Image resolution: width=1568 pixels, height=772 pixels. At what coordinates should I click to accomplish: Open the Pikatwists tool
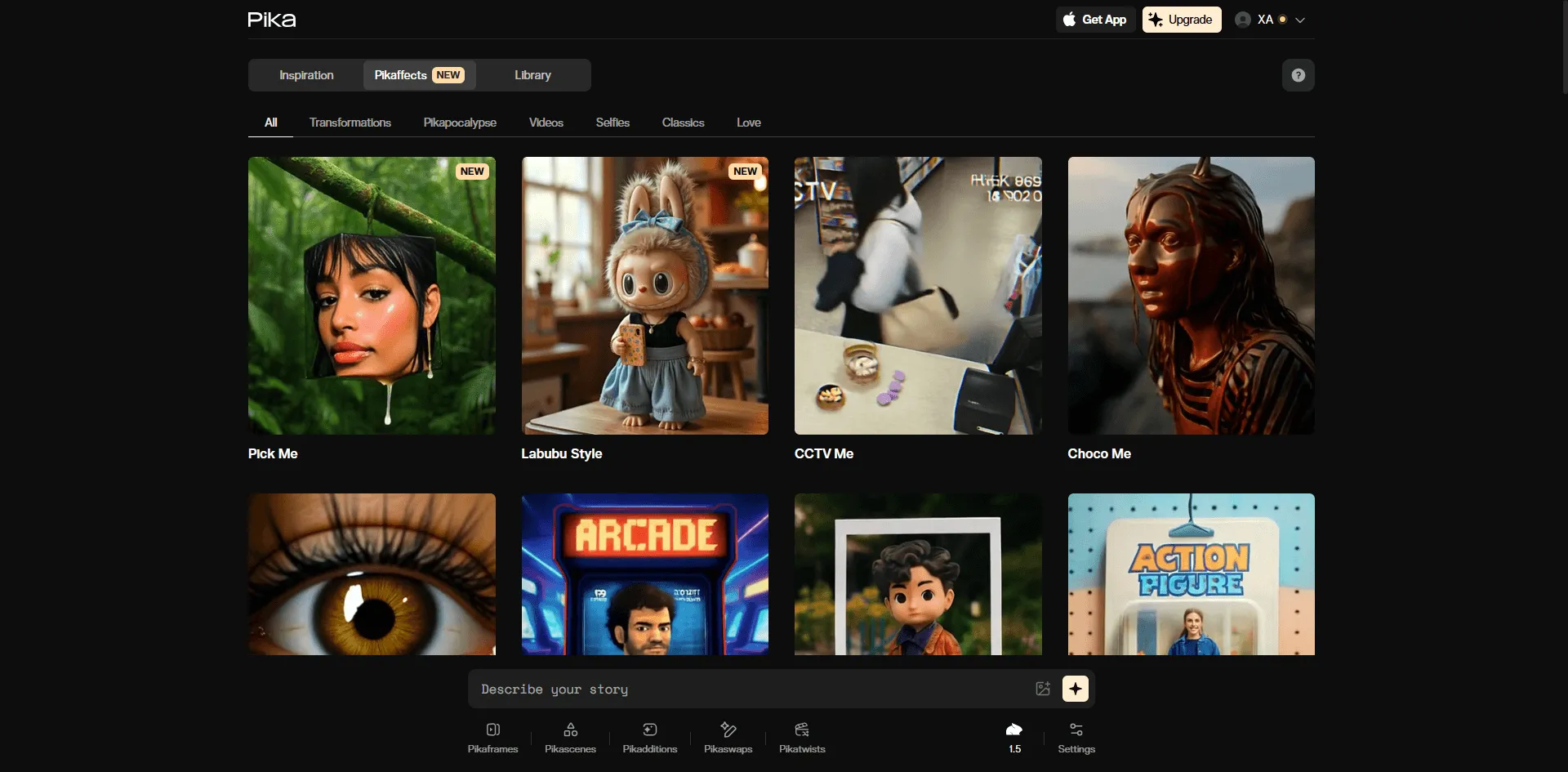(x=802, y=737)
